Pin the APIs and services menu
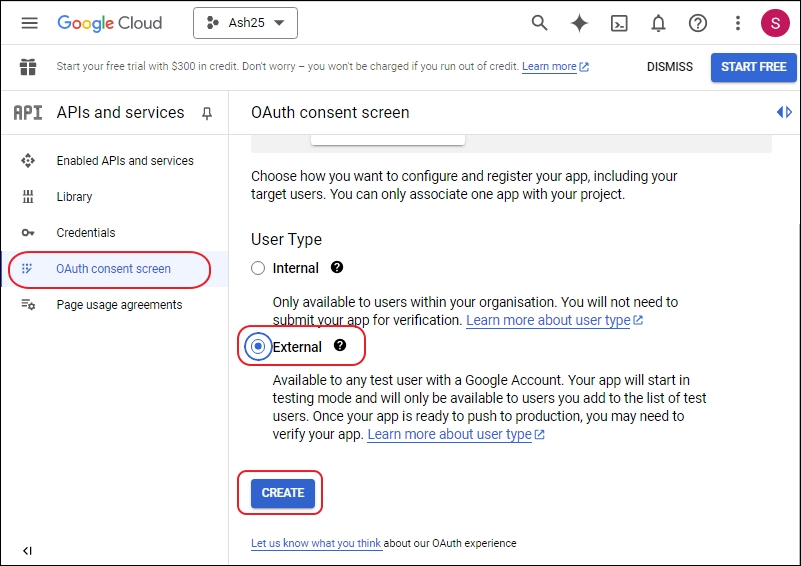Image resolution: width=801 pixels, height=566 pixels. pos(207,113)
